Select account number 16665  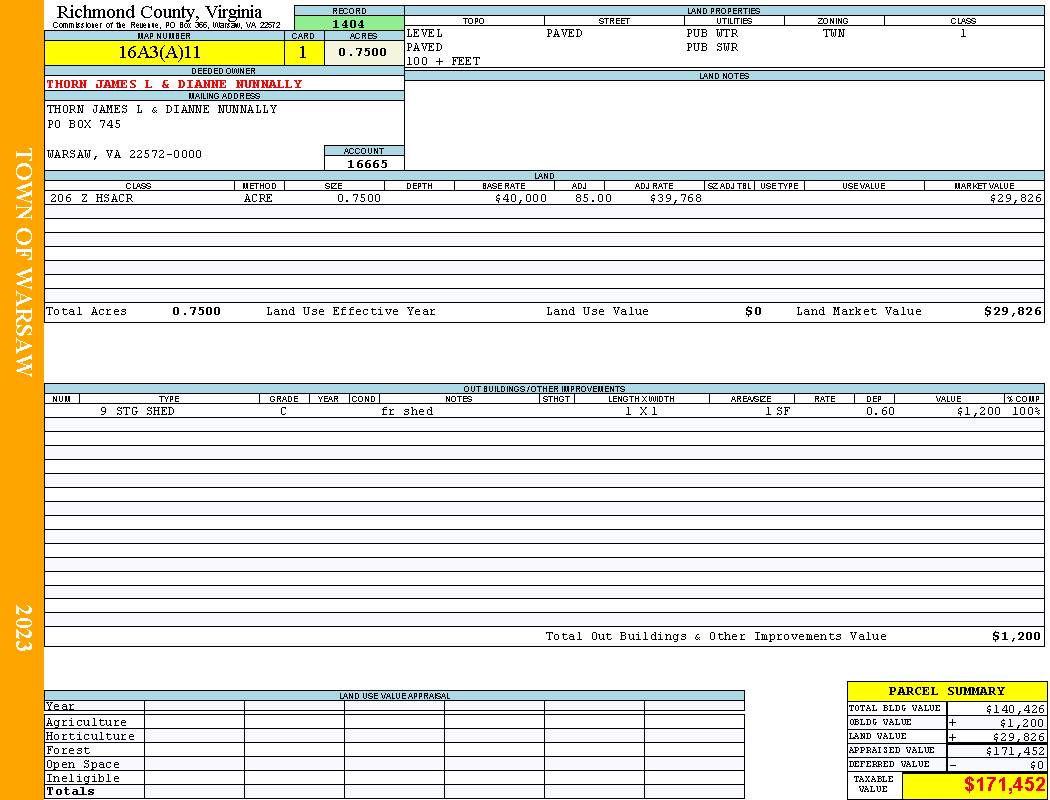point(367,164)
